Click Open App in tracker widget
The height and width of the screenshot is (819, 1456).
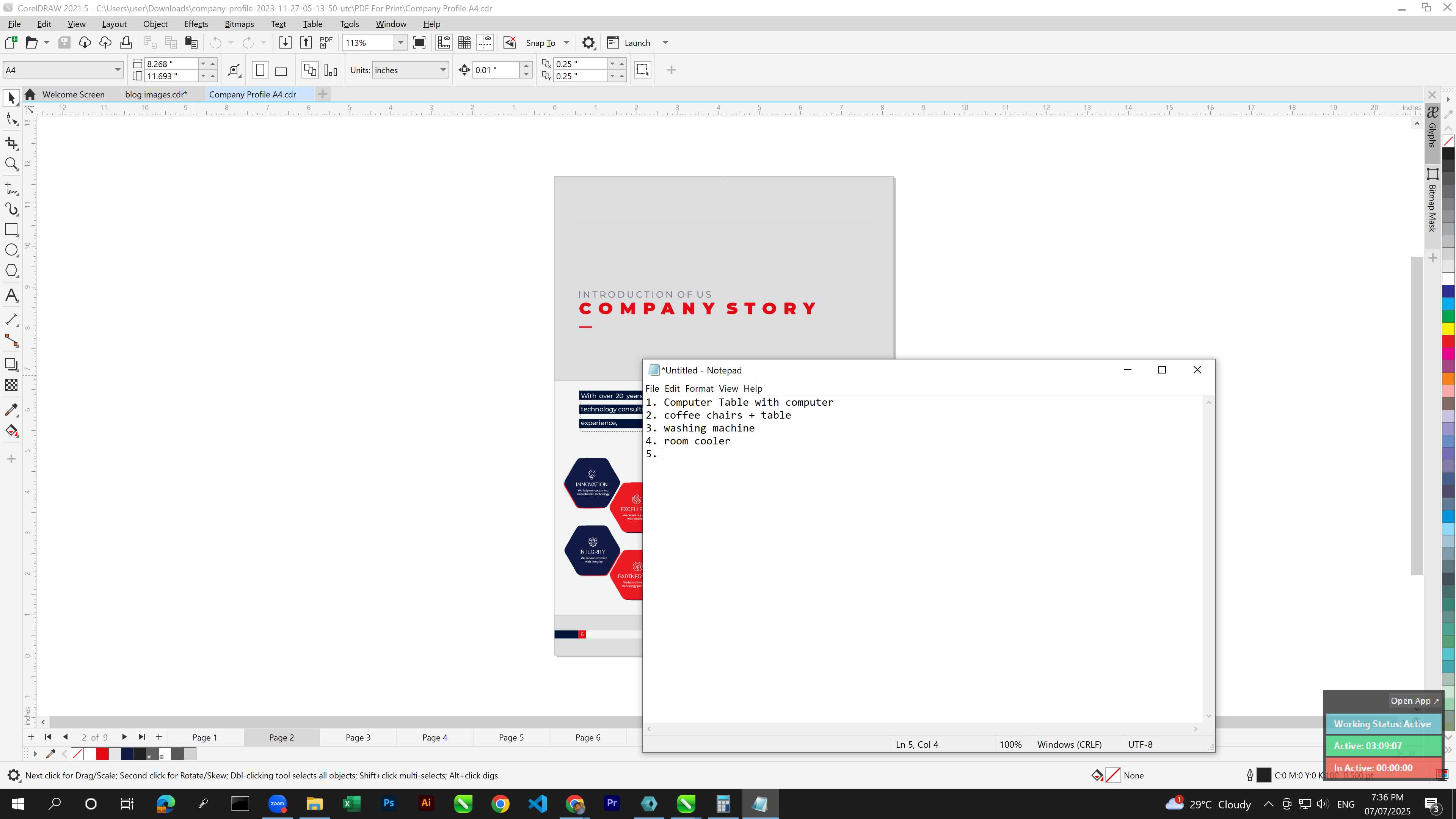(1415, 701)
